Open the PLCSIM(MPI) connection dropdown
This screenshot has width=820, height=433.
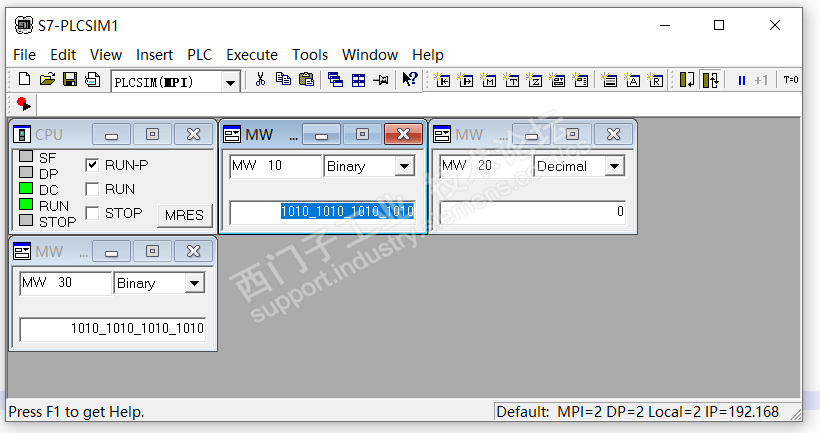tap(230, 83)
